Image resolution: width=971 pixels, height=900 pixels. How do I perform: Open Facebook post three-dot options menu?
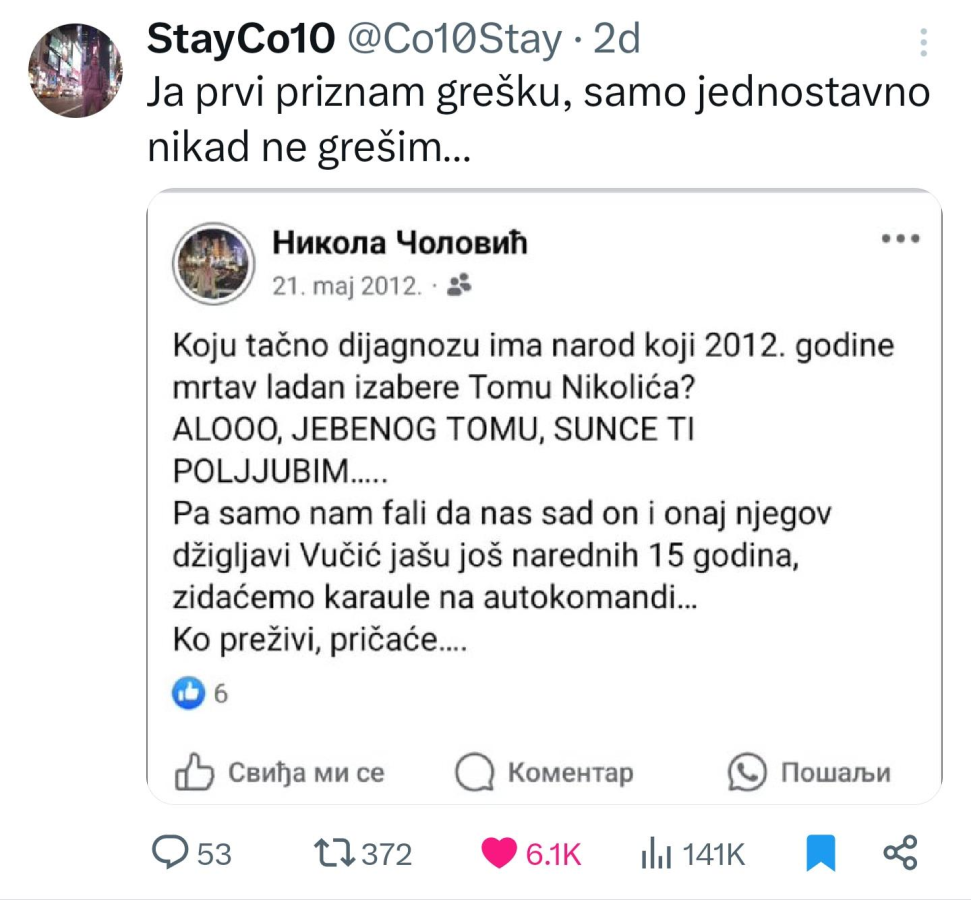(x=900, y=239)
